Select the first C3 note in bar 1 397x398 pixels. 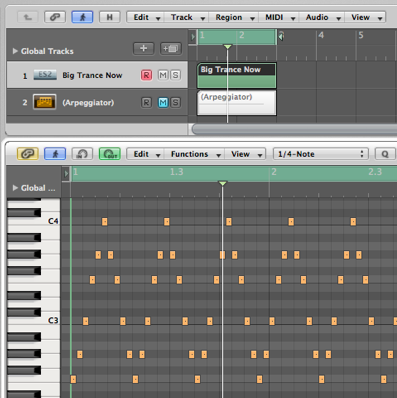[86, 321]
